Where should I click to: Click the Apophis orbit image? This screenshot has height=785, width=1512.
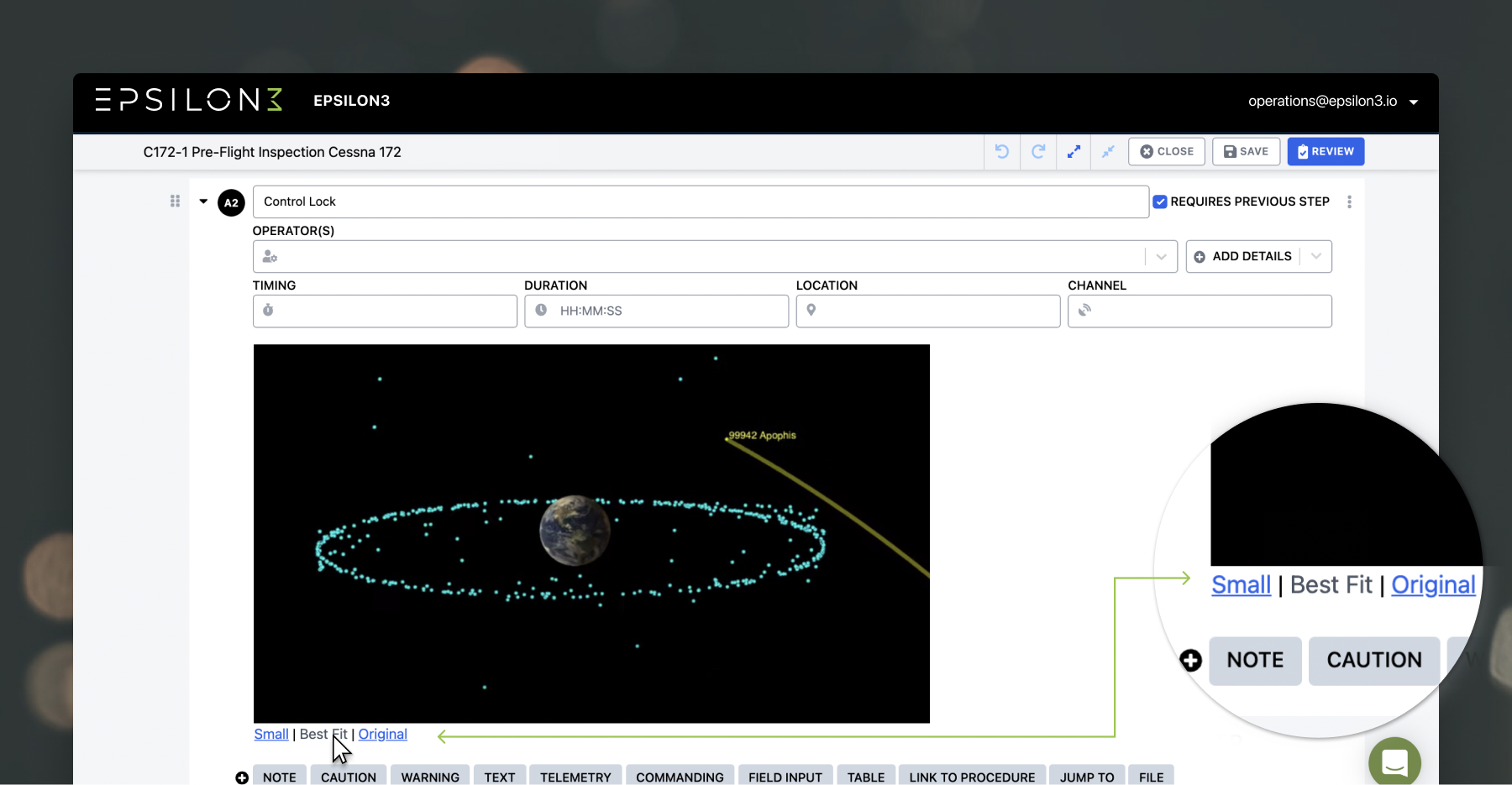coord(591,533)
